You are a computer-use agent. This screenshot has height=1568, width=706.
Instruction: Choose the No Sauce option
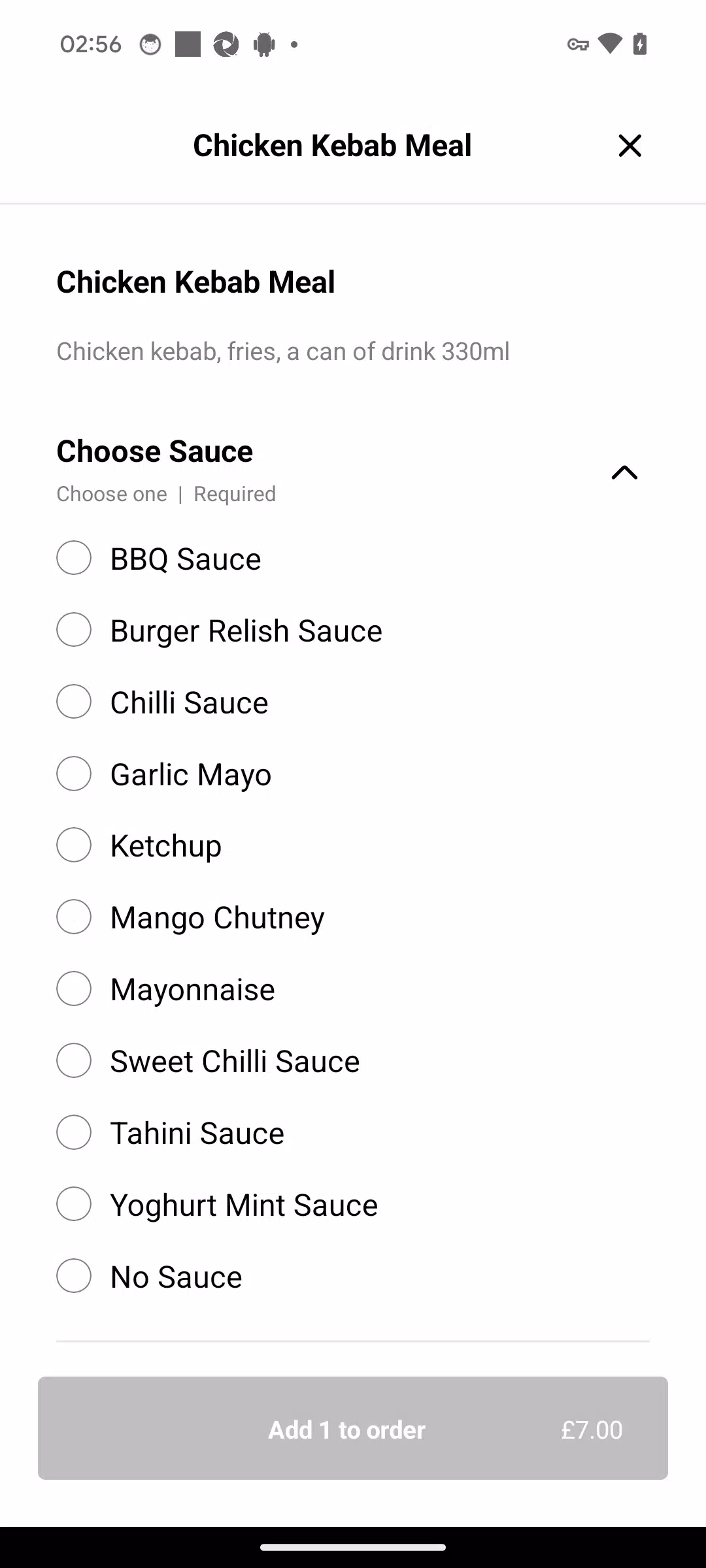pyautogui.click(x=74, y=1276)
